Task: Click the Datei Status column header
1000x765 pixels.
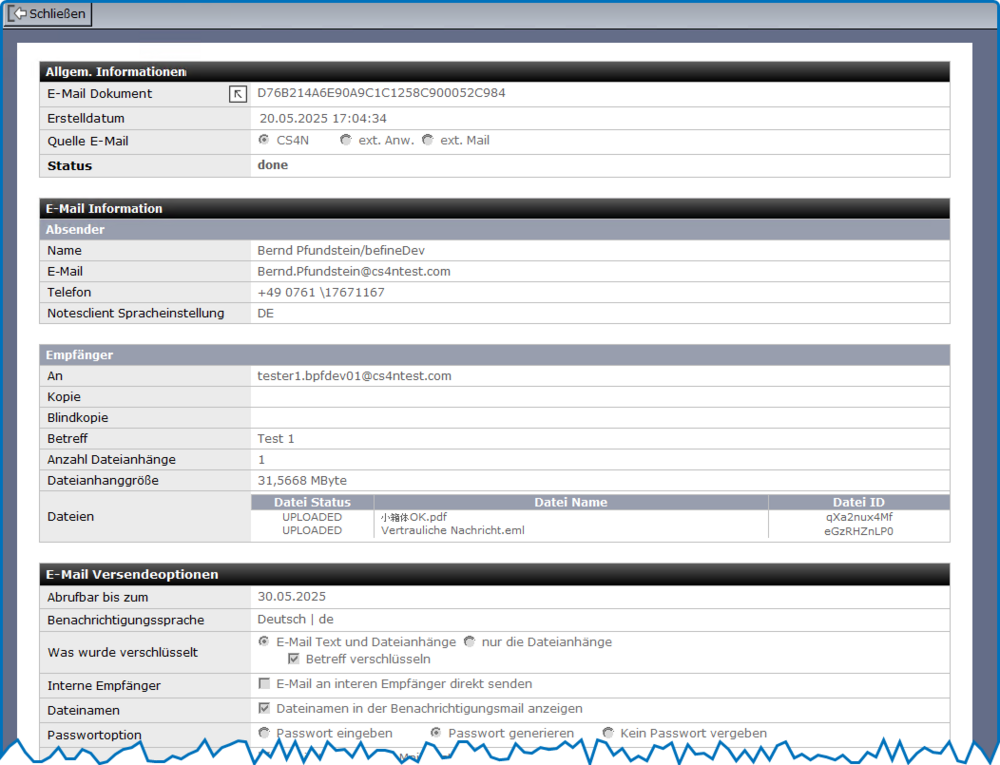Action: pos(312,502)
